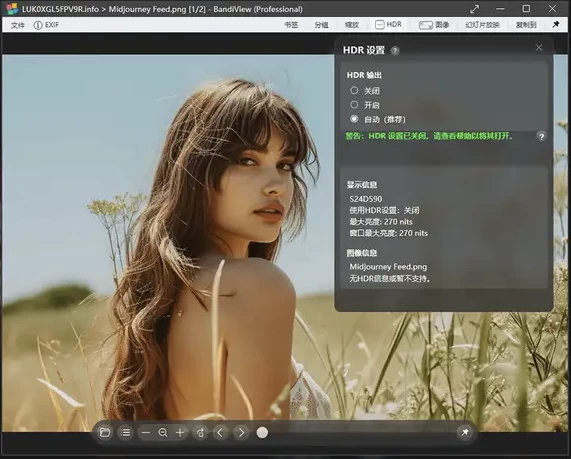Select the HDR 关闭 radio option
Viewport: 571px width, 459px height.
354,90
